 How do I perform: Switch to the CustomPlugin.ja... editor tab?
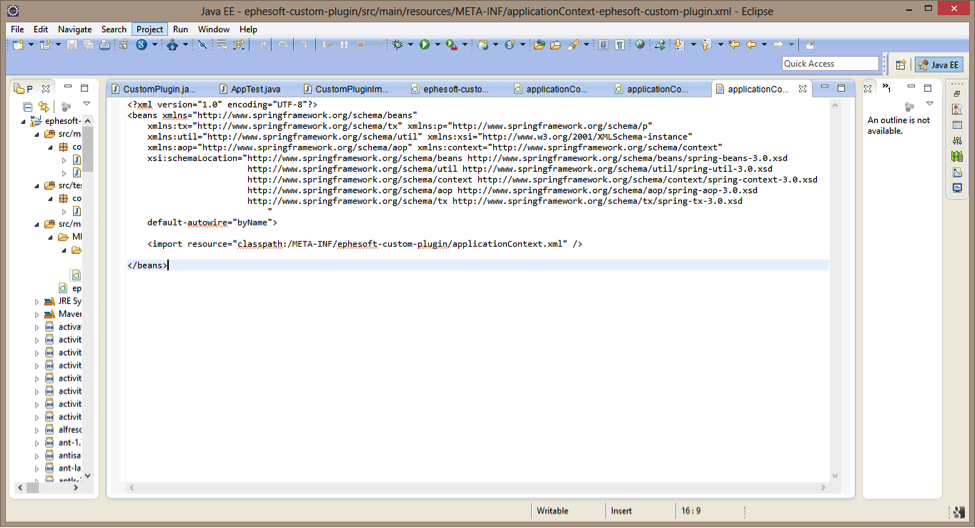click(154, 89)
